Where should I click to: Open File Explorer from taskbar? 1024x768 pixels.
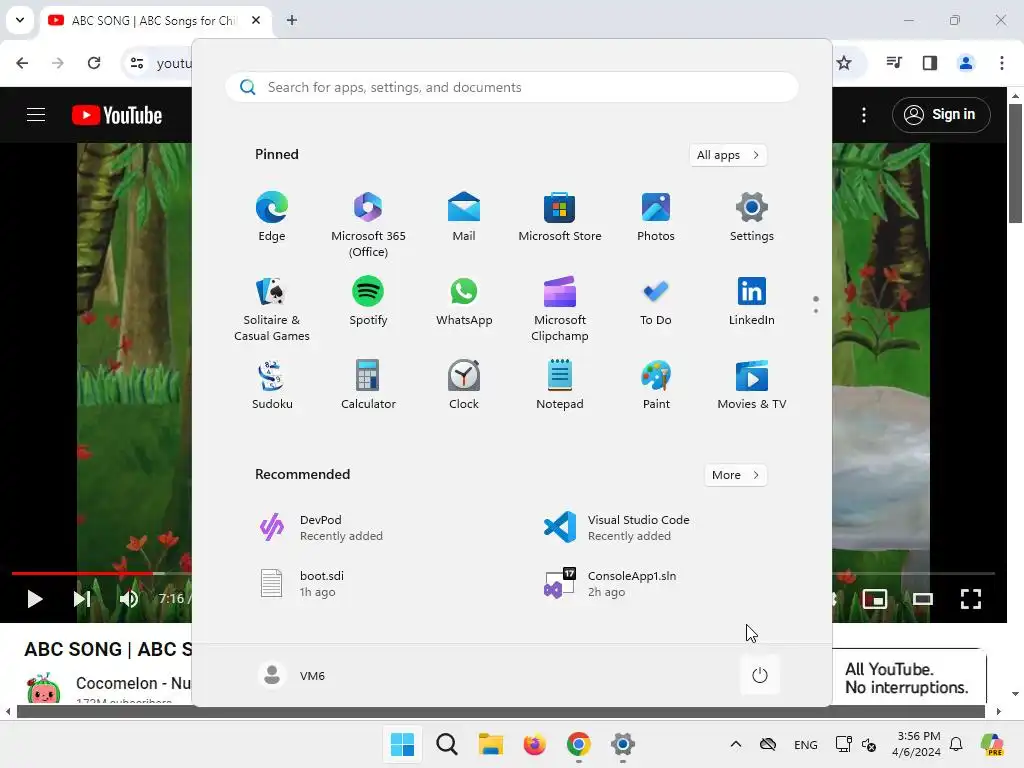coord(490,744)
